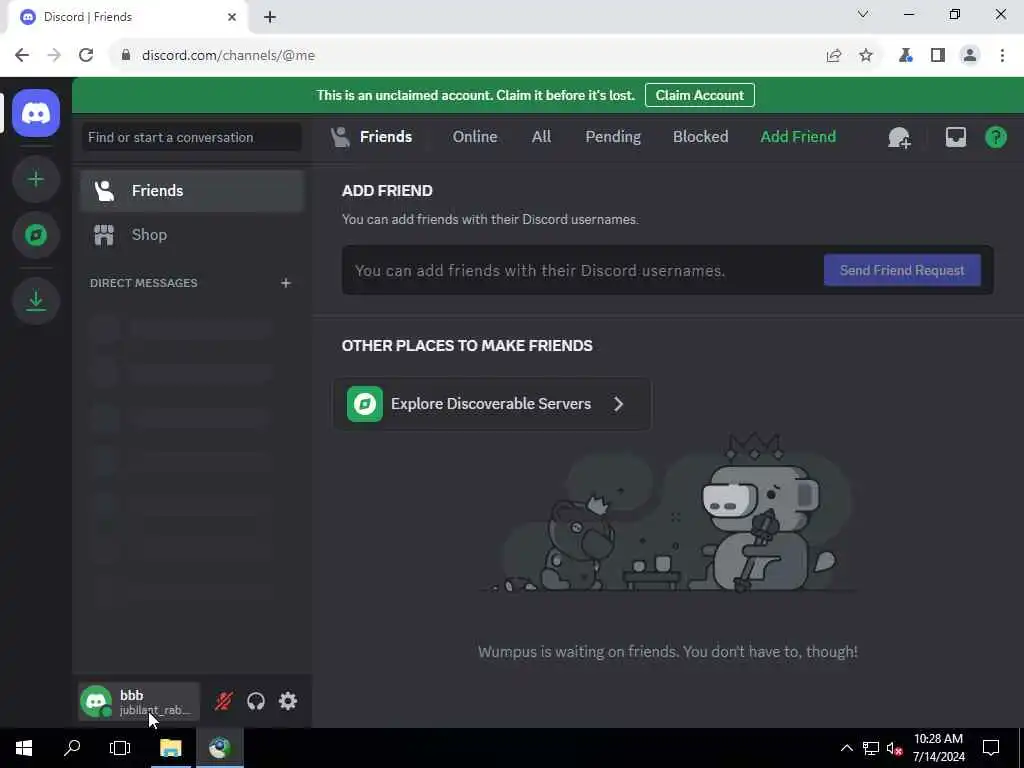Viewport: 1024px width, 768px height.
Task: Toggle the browser side panel icon
Action: [x=938, y=56]
